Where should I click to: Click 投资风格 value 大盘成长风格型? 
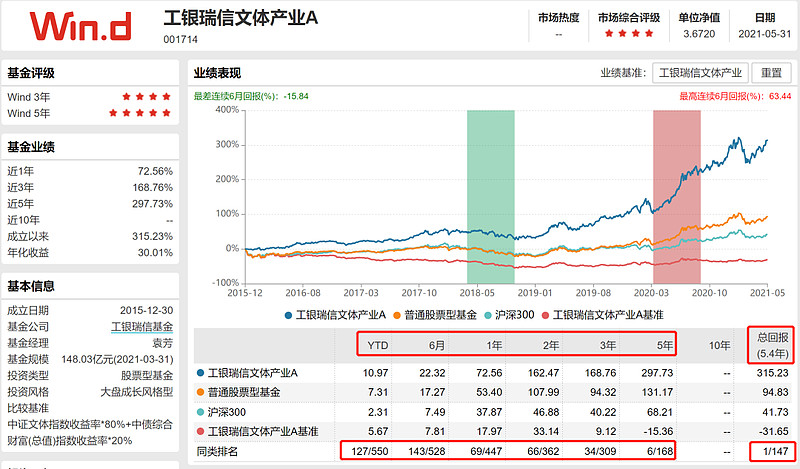coord(137,392)
